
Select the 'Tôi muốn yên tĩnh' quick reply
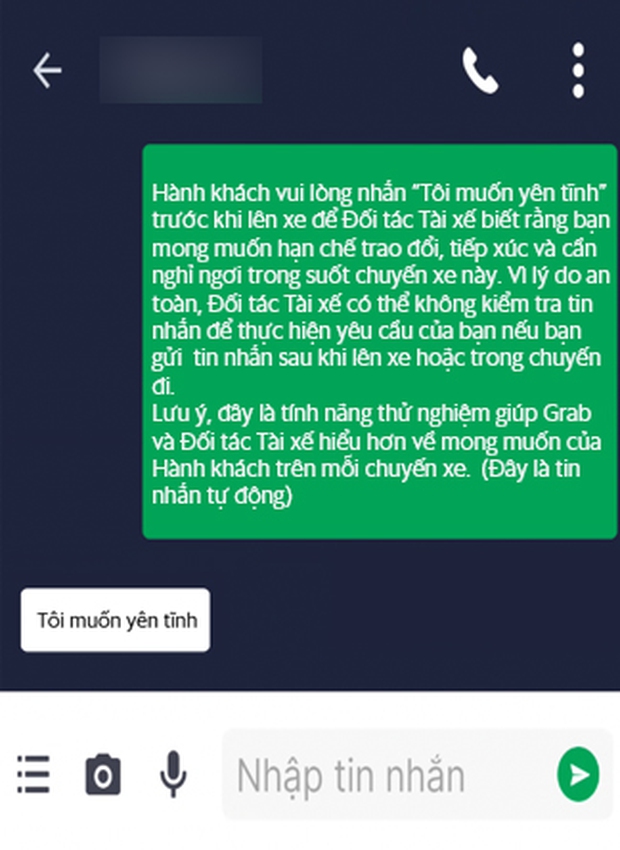[115, 620]
